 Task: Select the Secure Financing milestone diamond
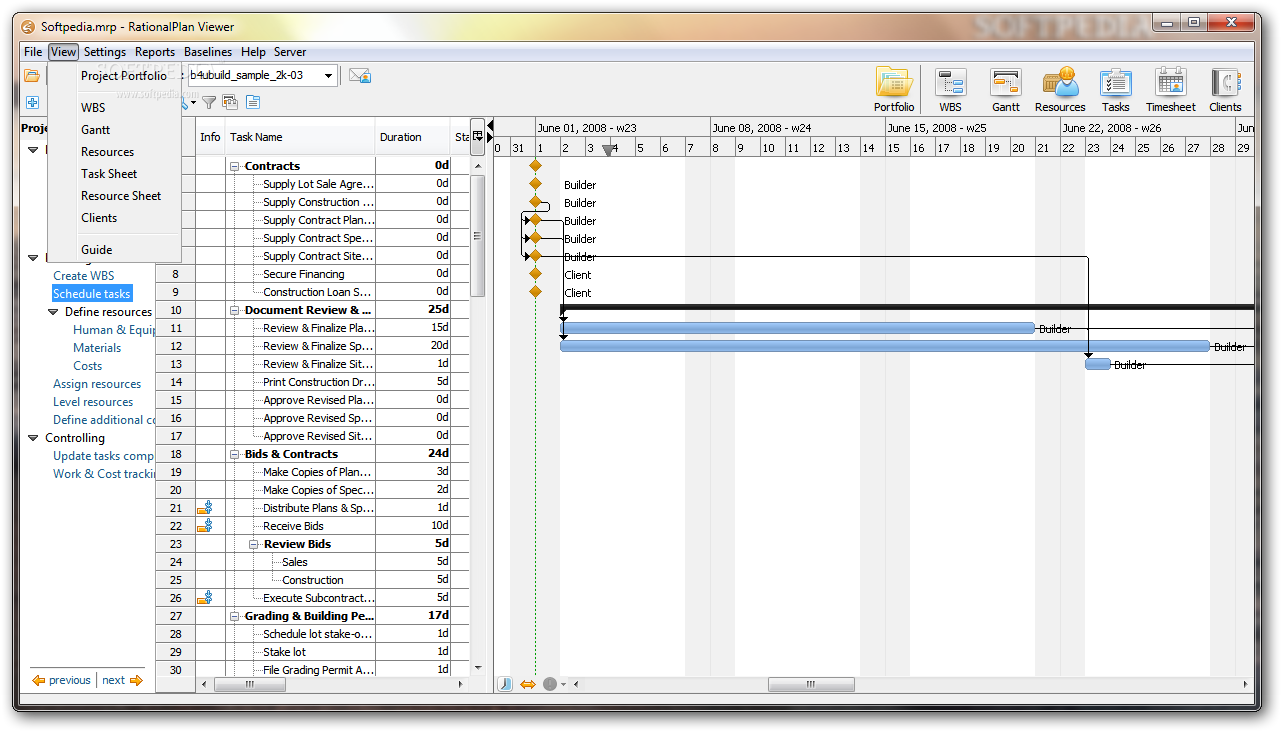point(535,274)
